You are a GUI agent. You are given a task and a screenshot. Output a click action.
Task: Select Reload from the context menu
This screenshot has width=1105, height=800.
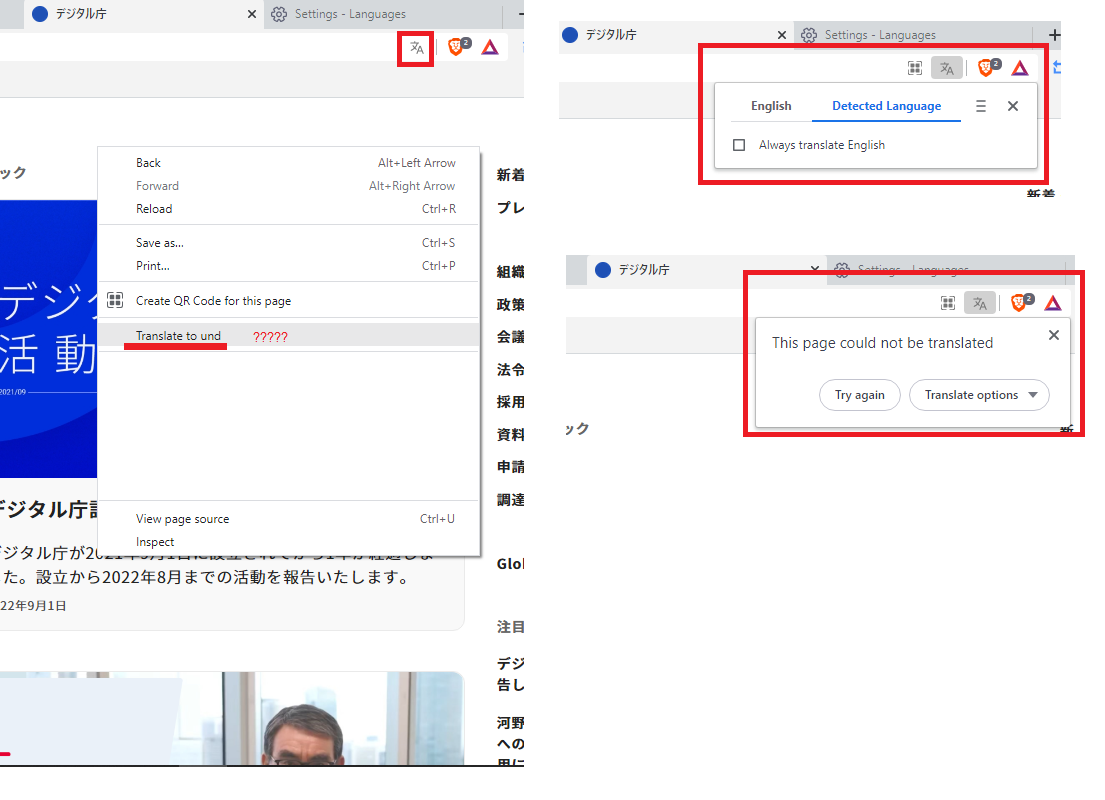(x=154, y=208)
